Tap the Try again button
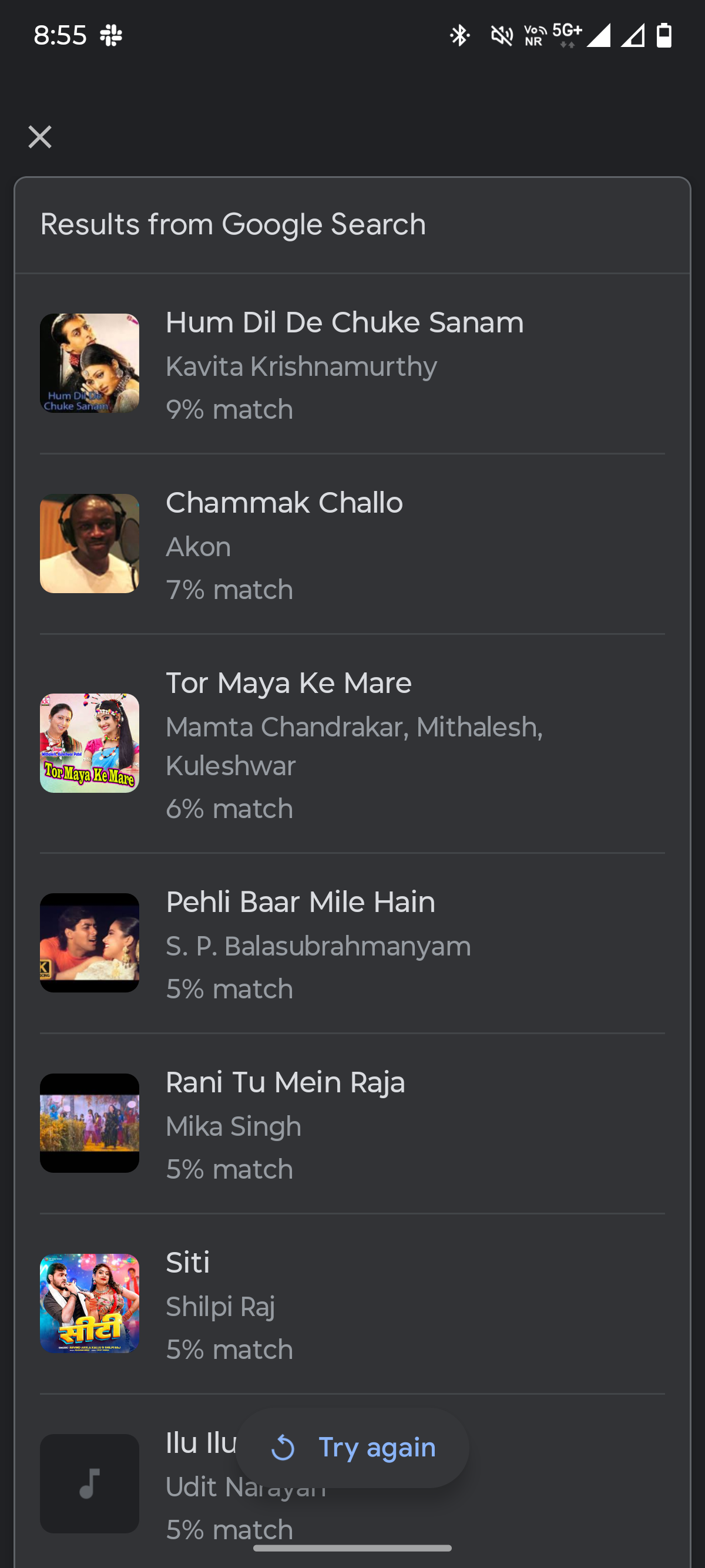Image resolution: width=705 pixels, height=1568 pixels. point(352,1448)
